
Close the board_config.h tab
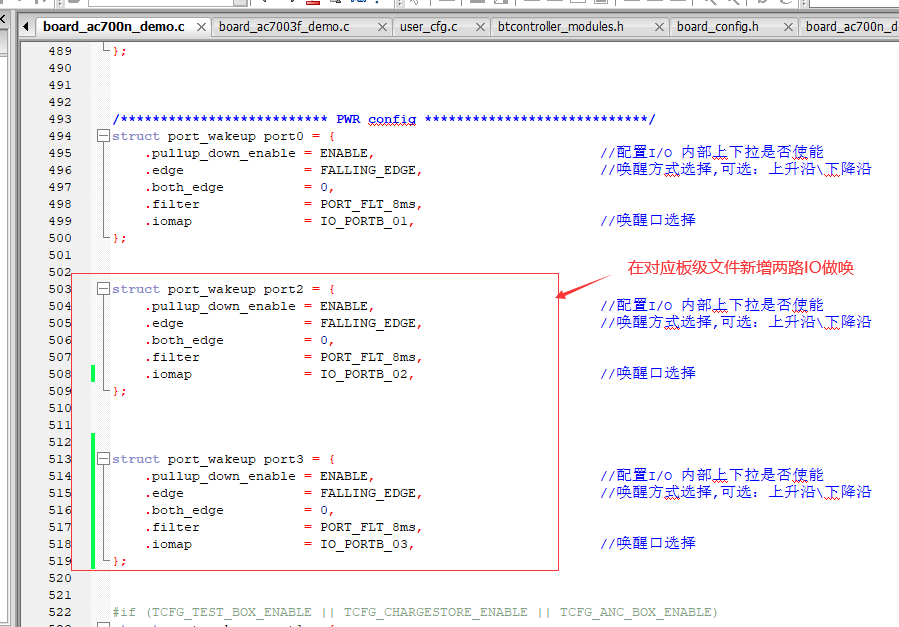click(788, 27)
